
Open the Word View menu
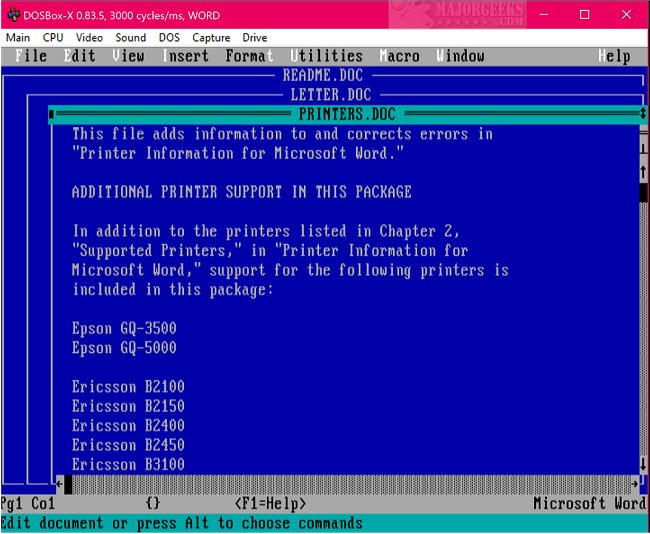click(129, 56)
